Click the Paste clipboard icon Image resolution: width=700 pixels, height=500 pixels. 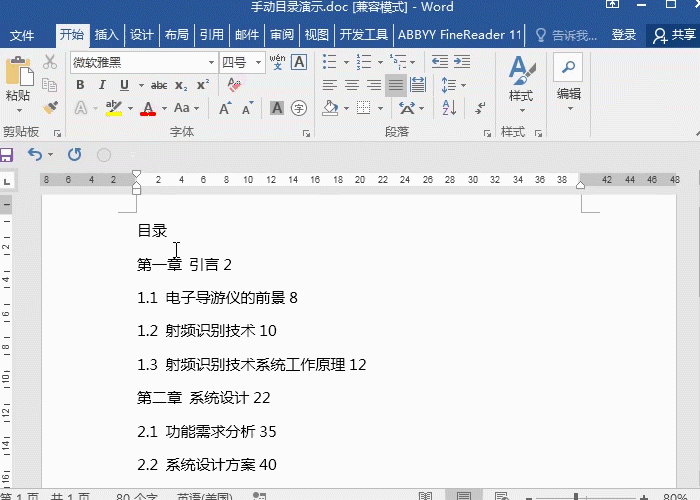tap(18, 71)
